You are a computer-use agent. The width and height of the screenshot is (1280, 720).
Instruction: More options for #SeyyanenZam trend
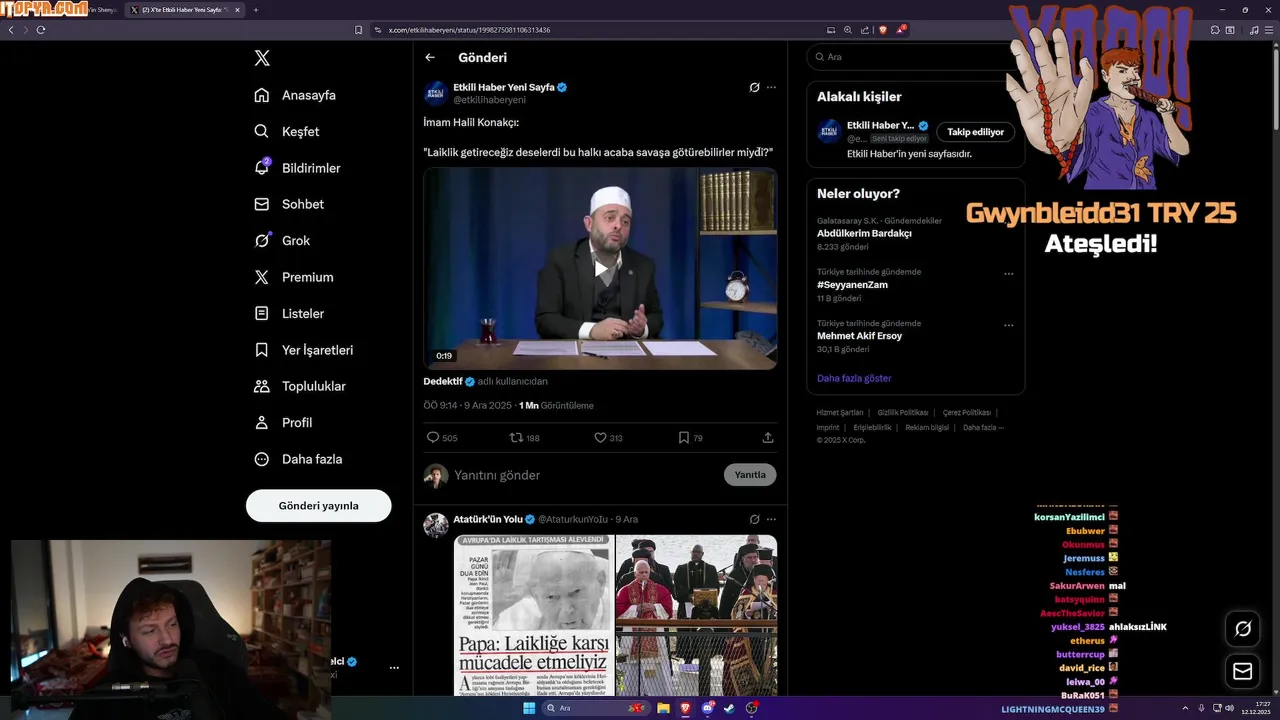(1008, 273)
